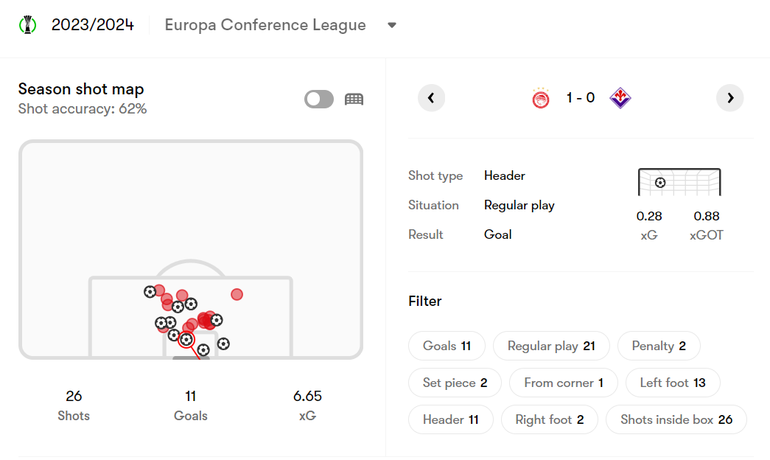Click the isolated red shot dot at right

point(237,294)
